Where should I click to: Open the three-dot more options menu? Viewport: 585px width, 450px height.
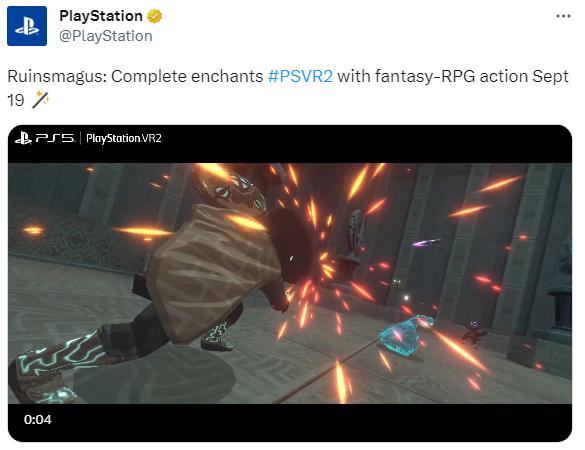click(x=563, y=16)
